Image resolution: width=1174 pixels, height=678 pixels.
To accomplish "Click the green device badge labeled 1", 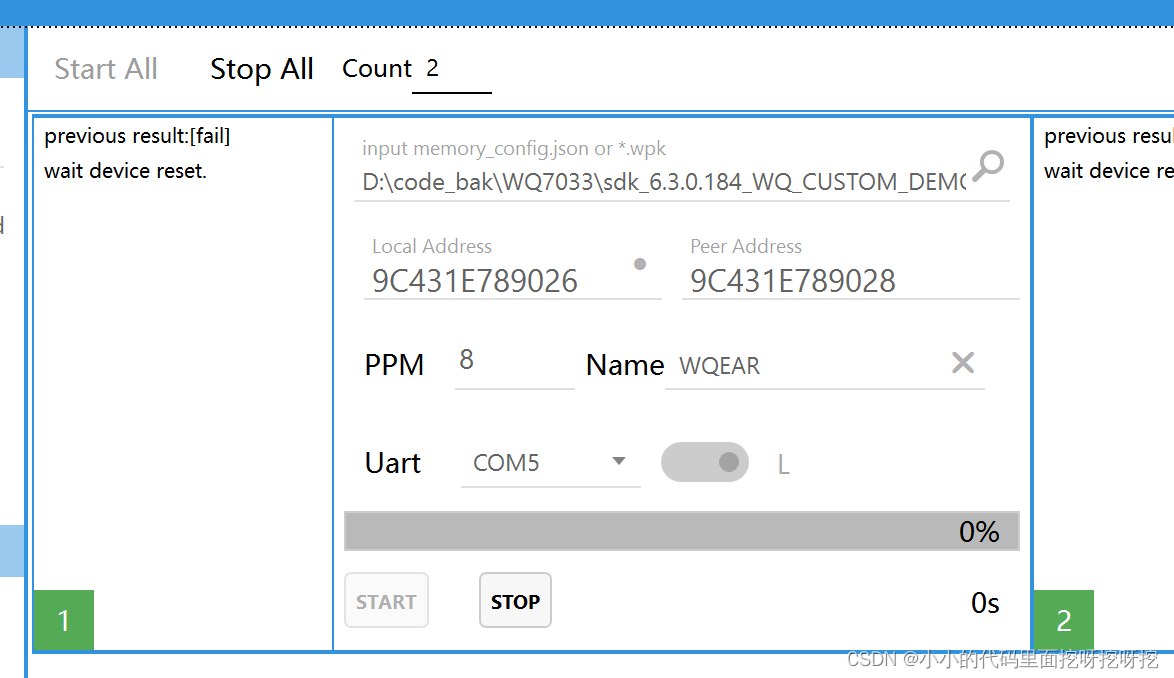I will coord(63,620).
